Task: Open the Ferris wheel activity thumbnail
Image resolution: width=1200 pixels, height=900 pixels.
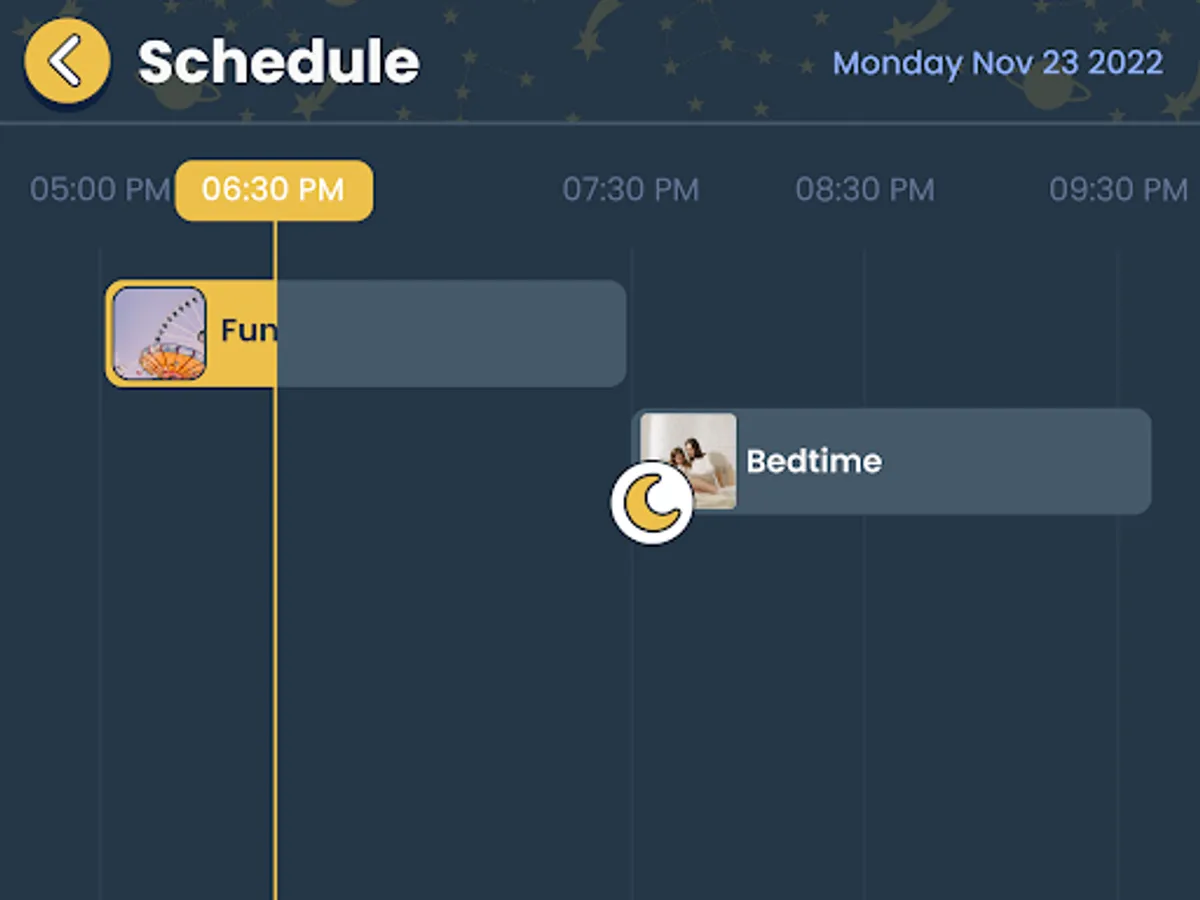Action: (159, 333)
